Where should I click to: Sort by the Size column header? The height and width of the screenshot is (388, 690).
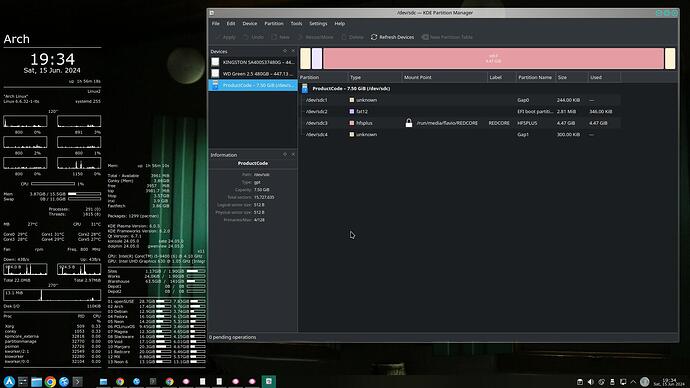572,77
